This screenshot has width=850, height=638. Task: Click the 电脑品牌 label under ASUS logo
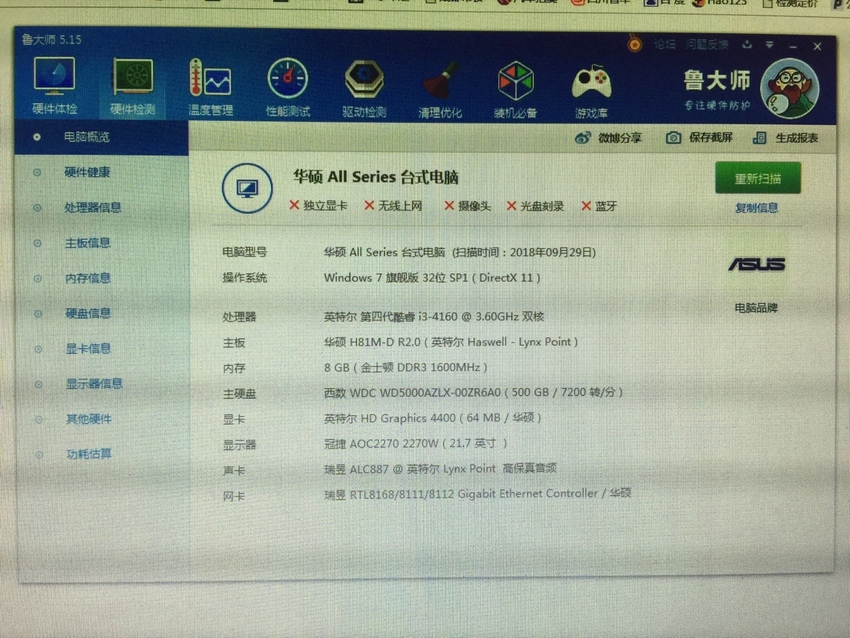(x=756, y=308)
